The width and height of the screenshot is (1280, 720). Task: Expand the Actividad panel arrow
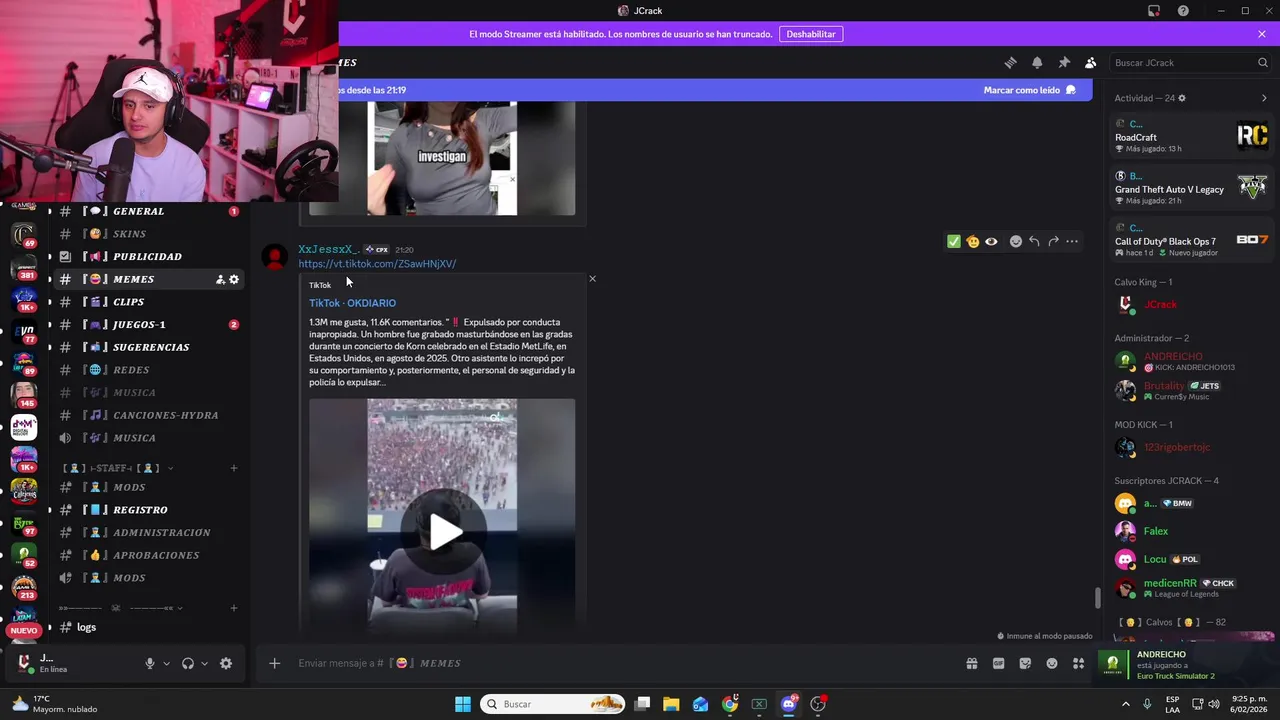click(x=1264, y=98)
